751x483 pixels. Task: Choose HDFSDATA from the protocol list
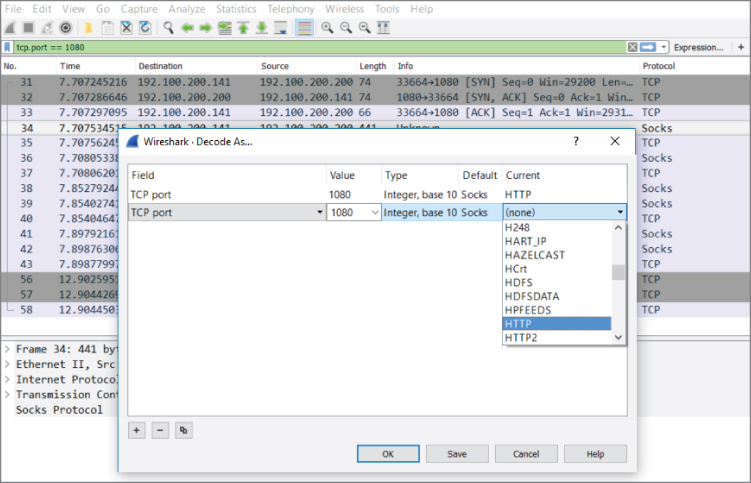(557, 296)
